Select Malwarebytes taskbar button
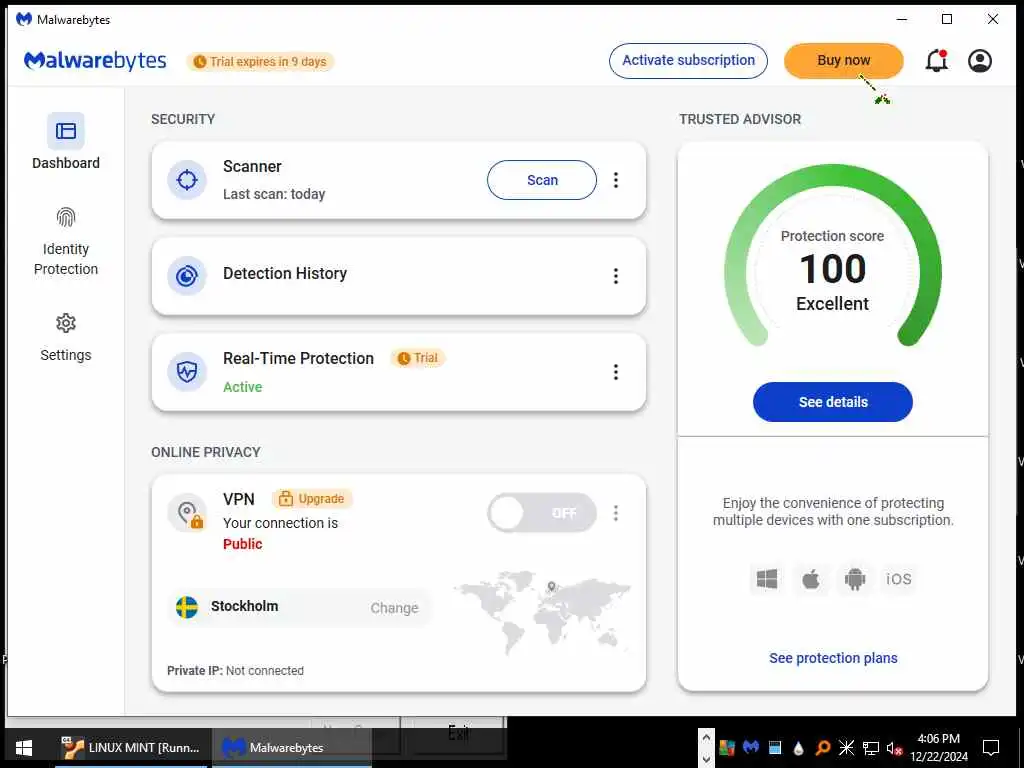The width and height of the screenshot is (1024, 768). point(292,747)
